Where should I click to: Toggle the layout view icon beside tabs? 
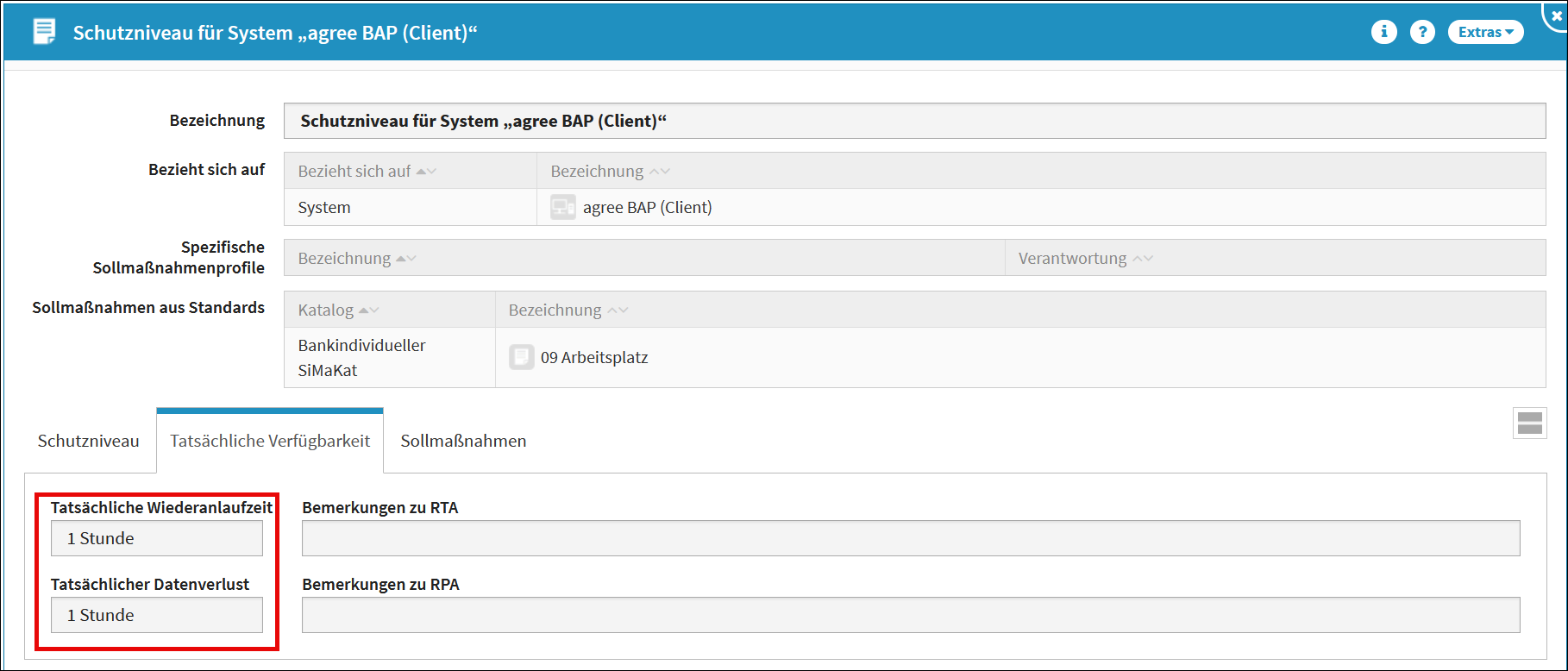point(1529,423)
